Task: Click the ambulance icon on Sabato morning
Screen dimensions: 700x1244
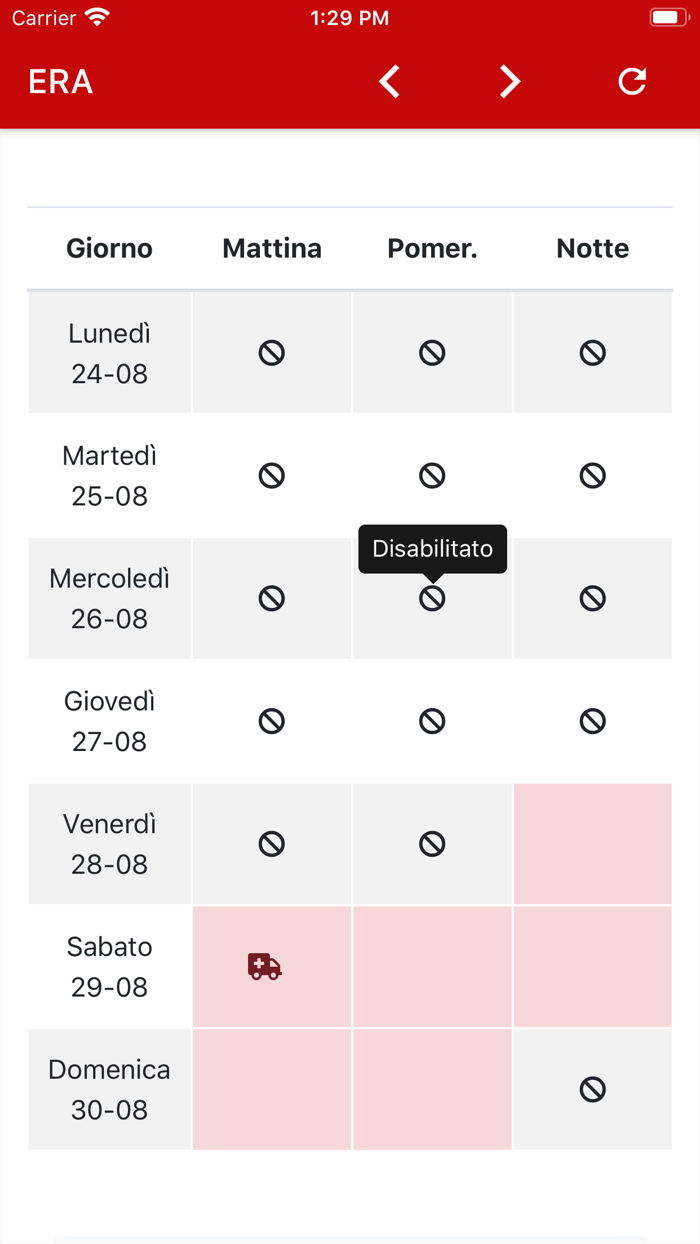Action: pos(265,966)
